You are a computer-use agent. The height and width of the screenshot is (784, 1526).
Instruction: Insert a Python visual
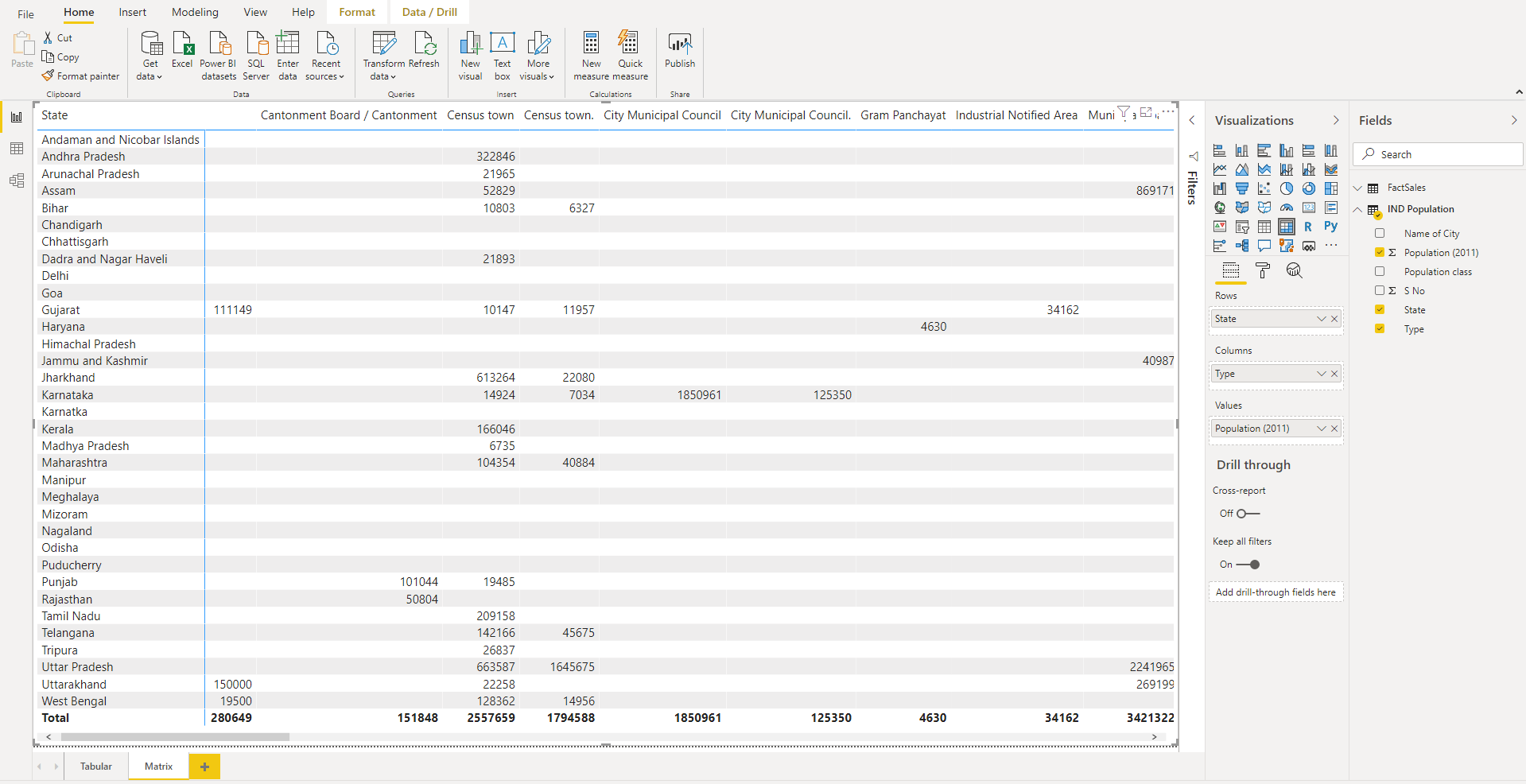1331,227
